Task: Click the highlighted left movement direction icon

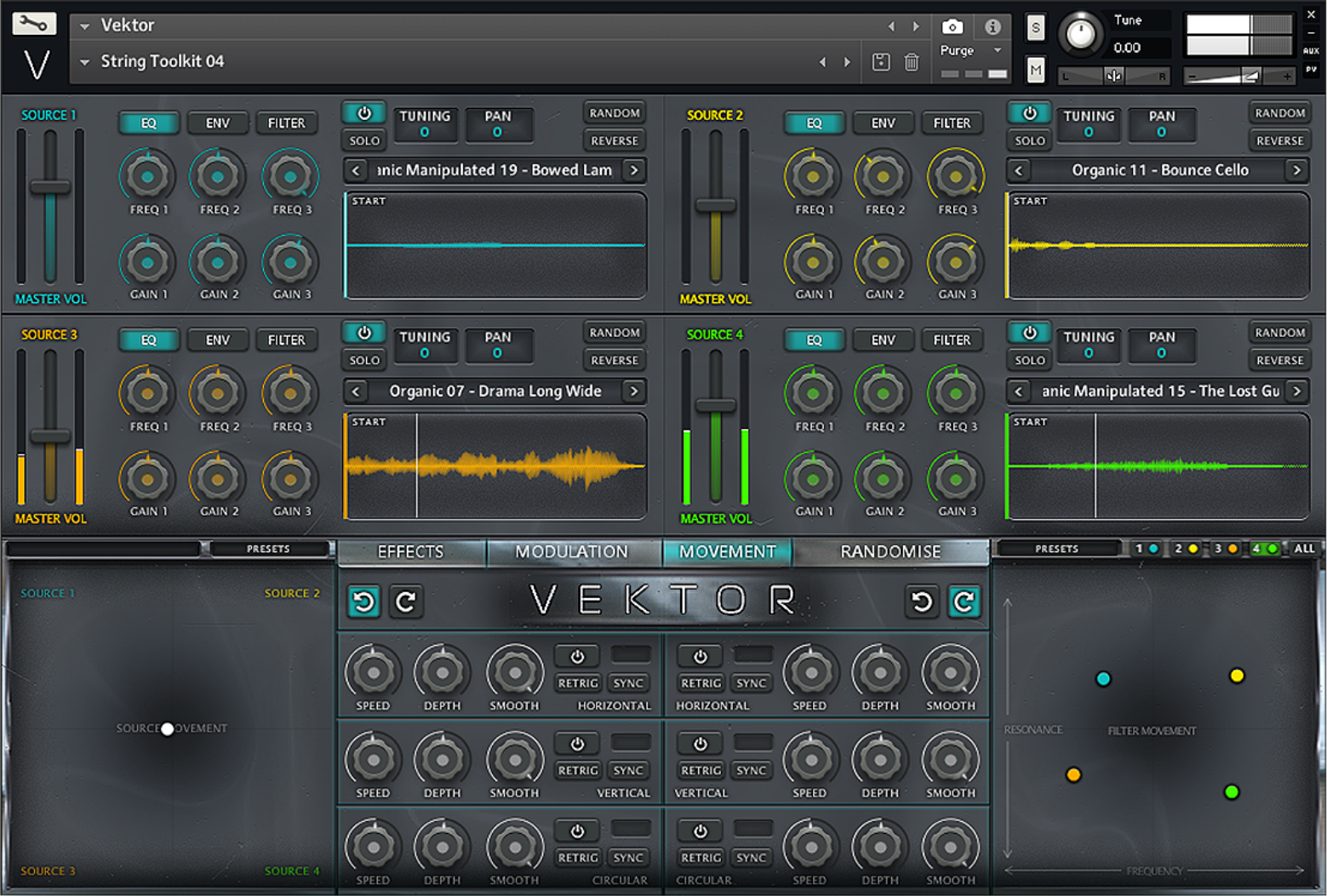Action: coord(364,602)
